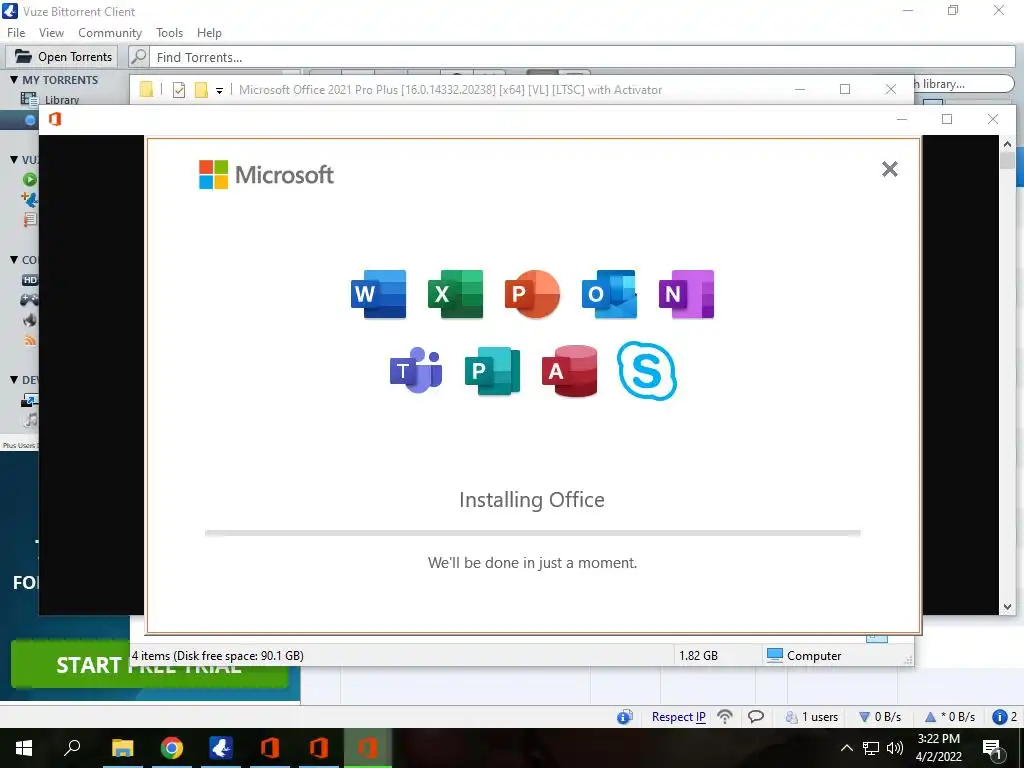Click the Outlook icon in the installer
This screenshot has width=1024, height=768.
click(x=609, y=294)
